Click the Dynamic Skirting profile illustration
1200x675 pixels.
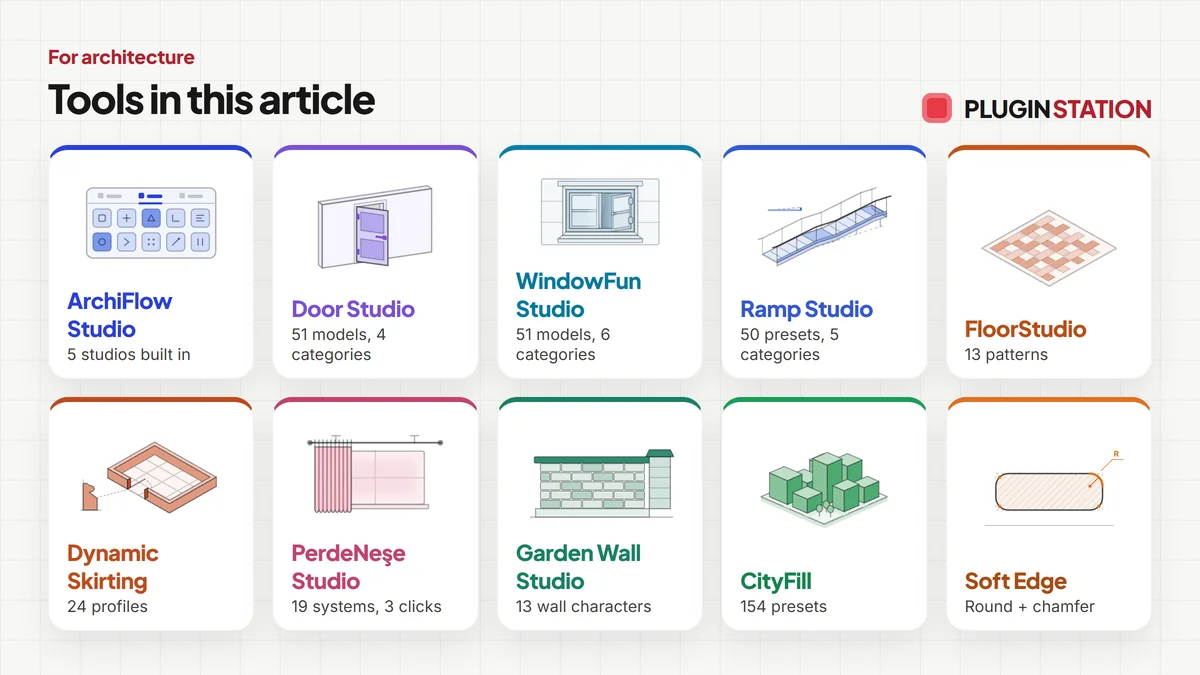coord(151,476)
